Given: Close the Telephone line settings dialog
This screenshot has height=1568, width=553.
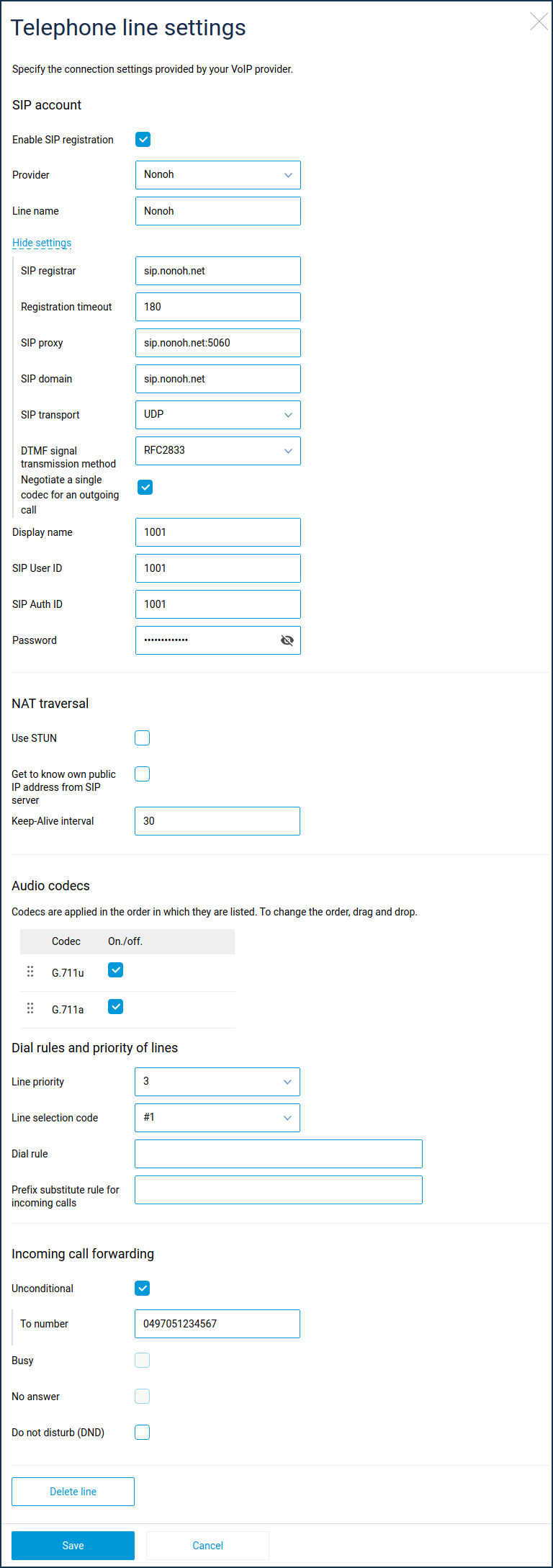Looking at the screenshot, I should pos(539,22).
